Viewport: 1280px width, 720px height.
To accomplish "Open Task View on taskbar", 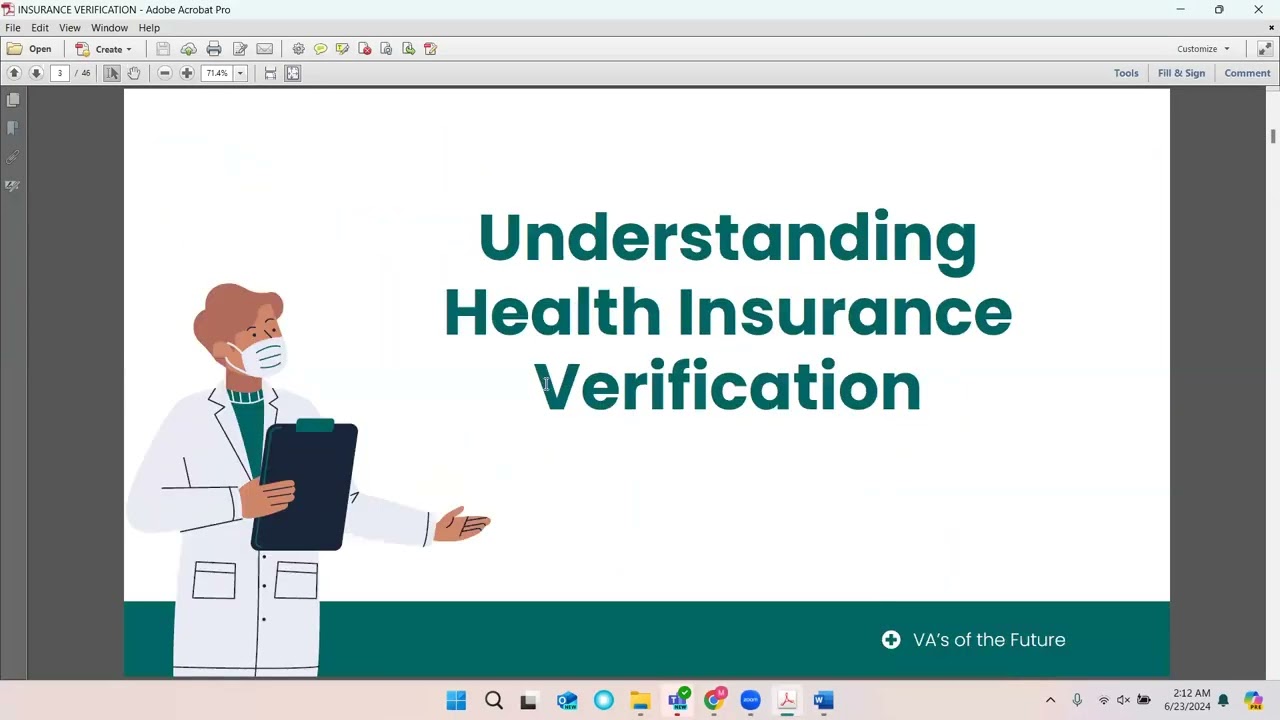I will 529,700.
